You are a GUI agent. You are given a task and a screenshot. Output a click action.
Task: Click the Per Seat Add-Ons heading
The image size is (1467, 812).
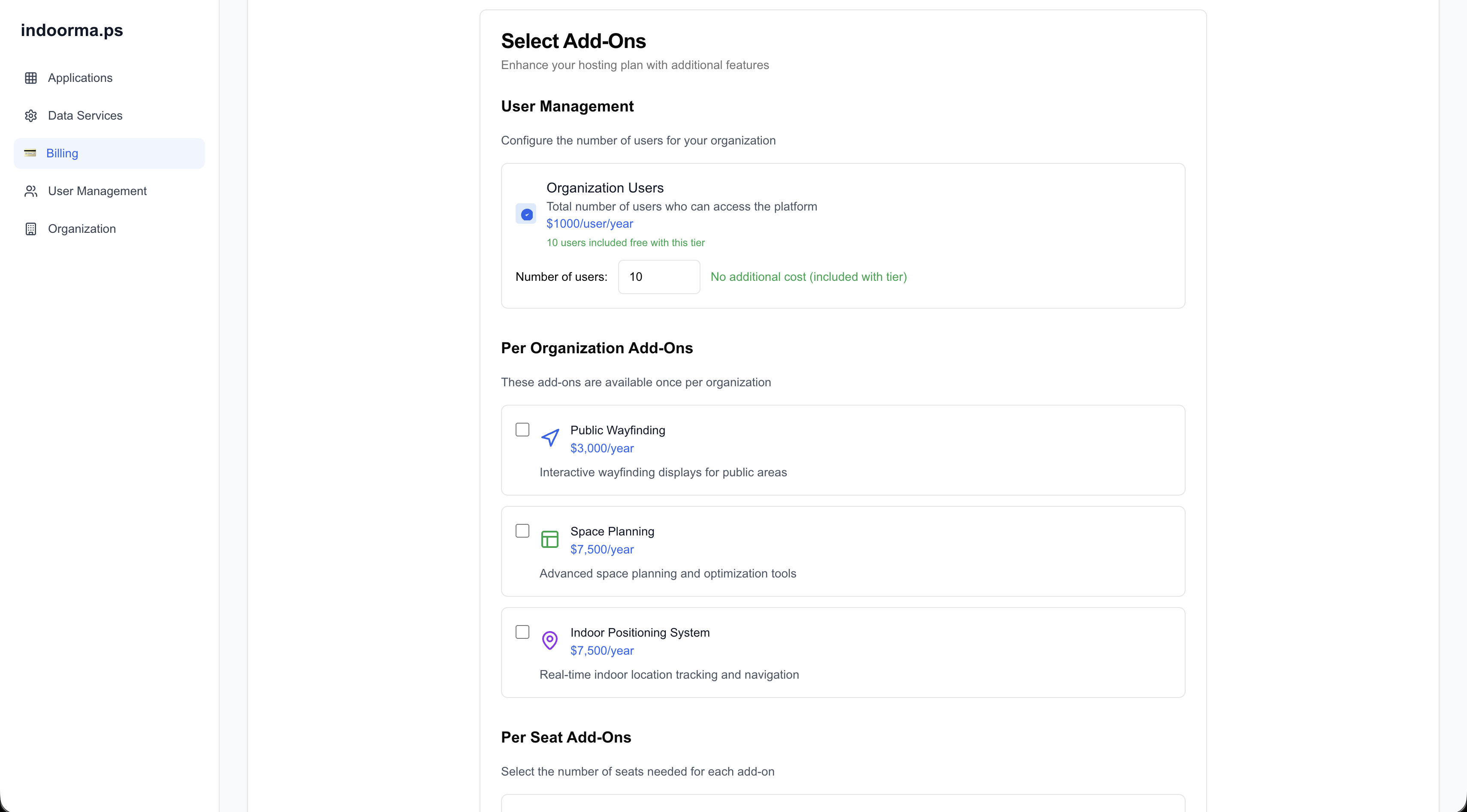coord(565,737)
